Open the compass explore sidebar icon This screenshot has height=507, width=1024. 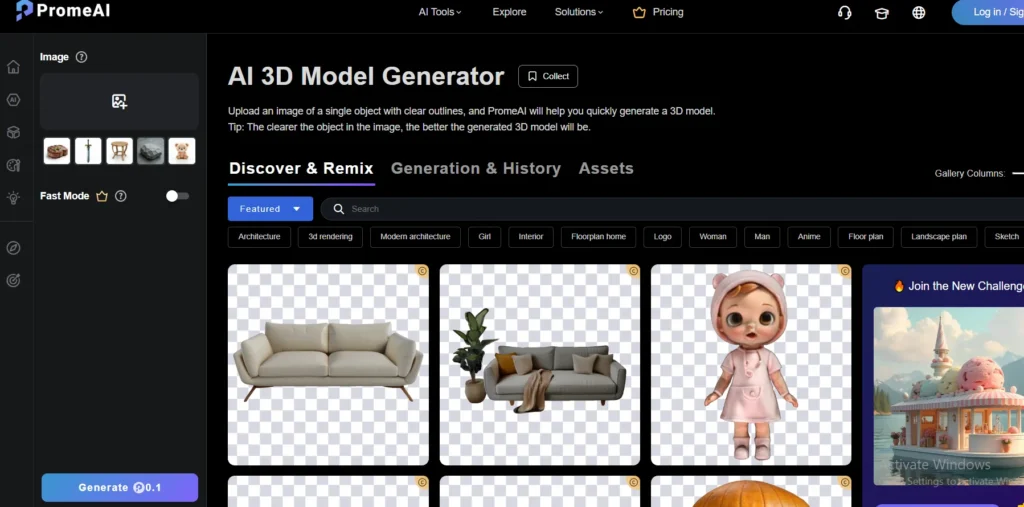pyautogui.click(x=13, y=248)
